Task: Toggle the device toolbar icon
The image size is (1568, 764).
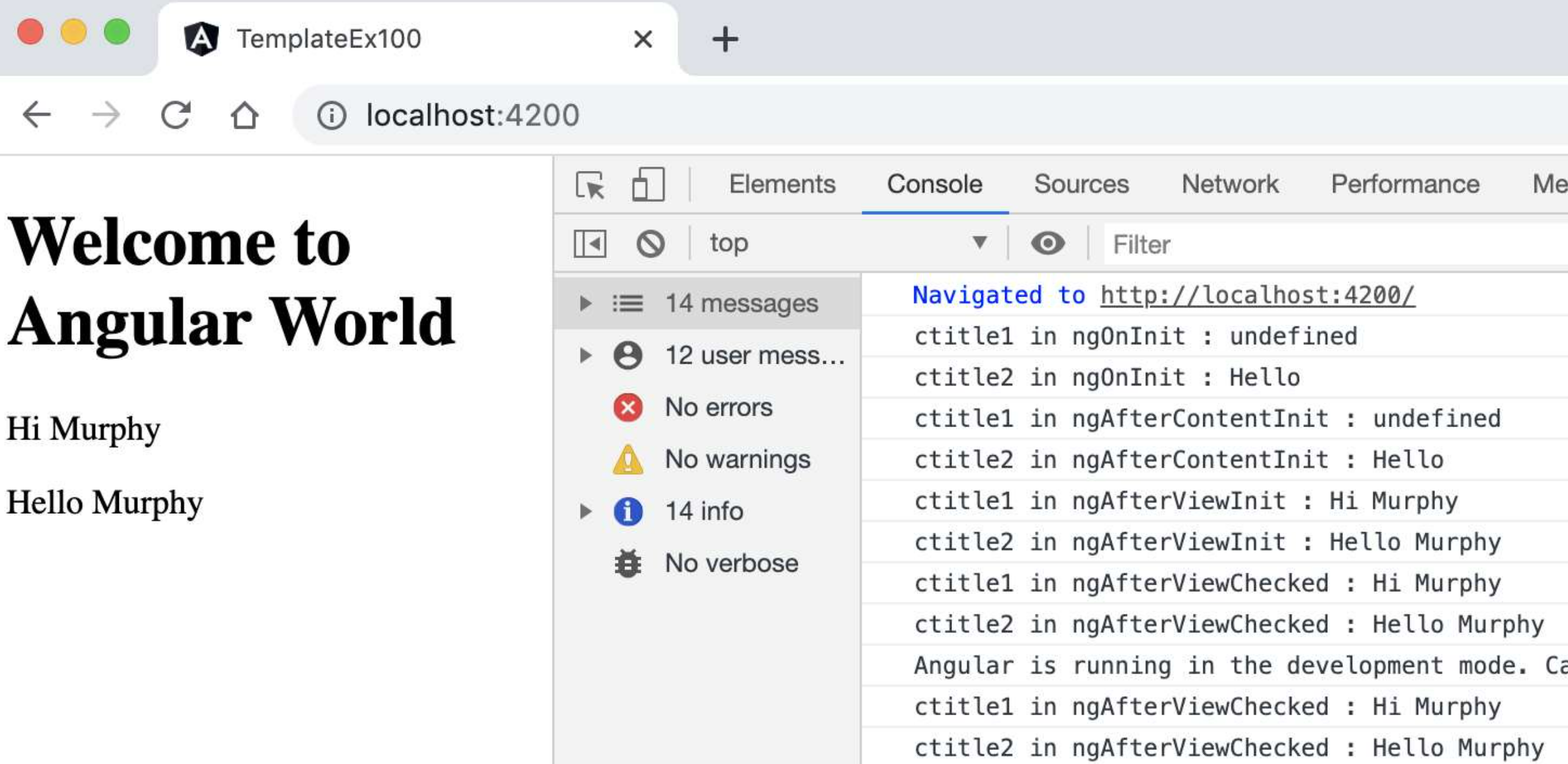Action: tap(648, 184)
